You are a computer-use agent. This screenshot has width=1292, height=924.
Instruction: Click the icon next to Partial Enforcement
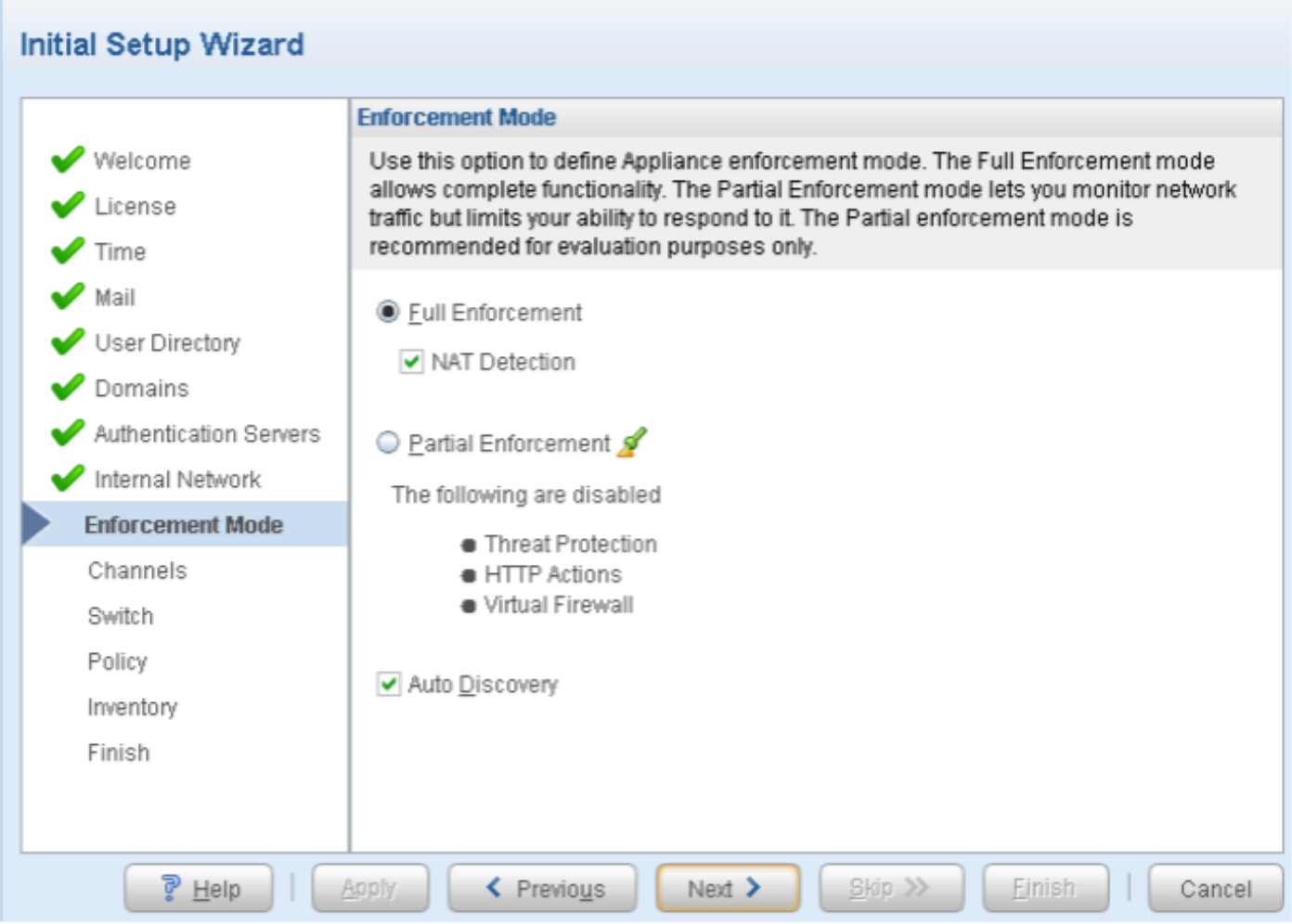[633, 443]
